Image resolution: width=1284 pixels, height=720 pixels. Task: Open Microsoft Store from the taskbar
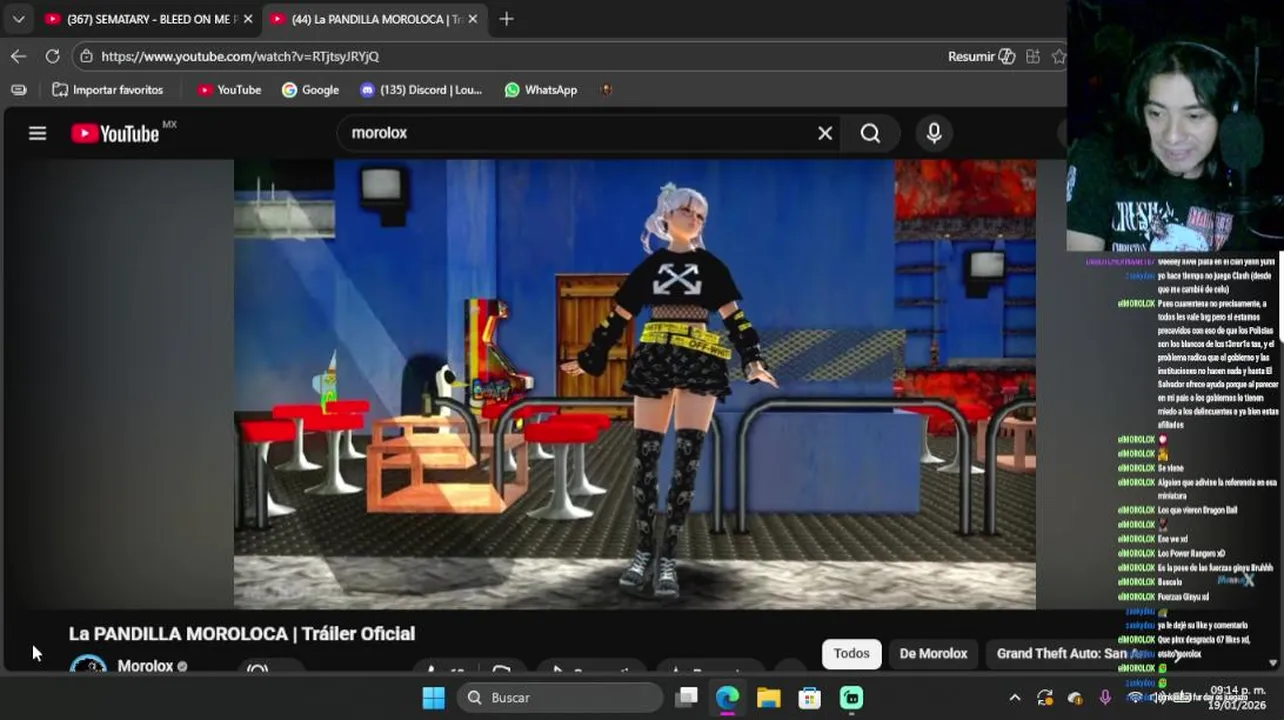pos(809,698)
